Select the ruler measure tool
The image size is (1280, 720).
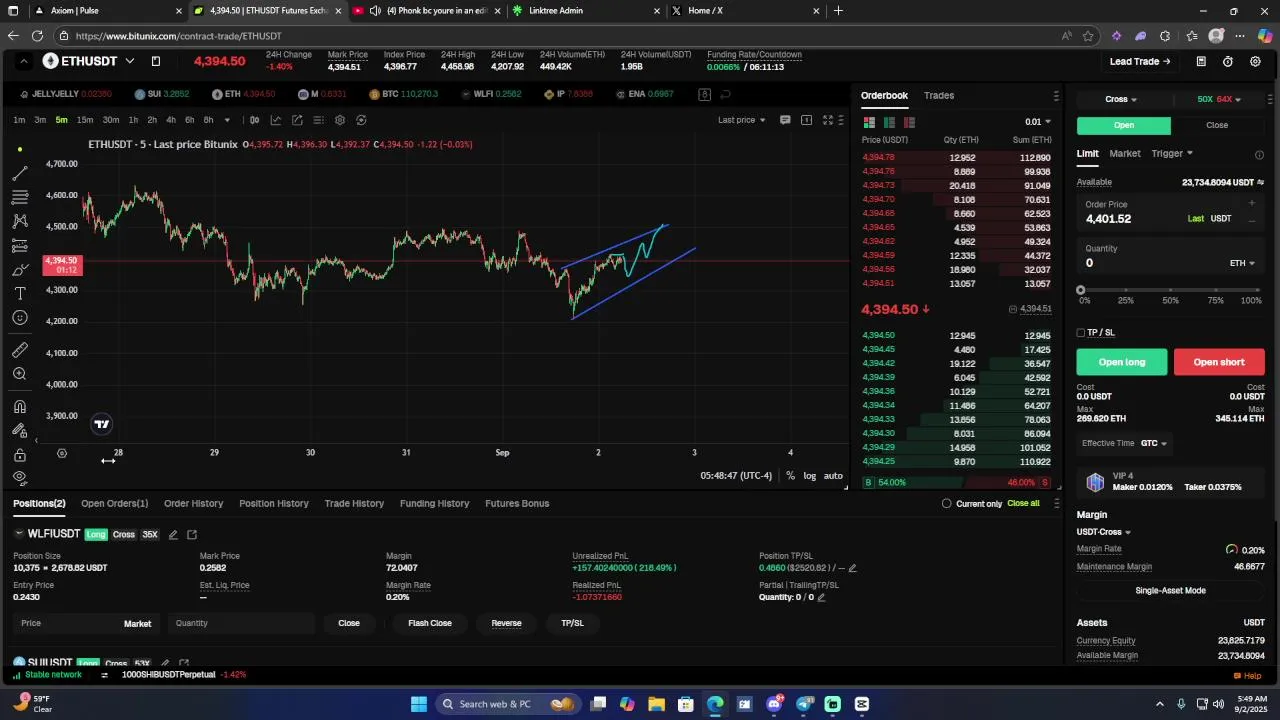pyautogui.click(x=19, y=350)
